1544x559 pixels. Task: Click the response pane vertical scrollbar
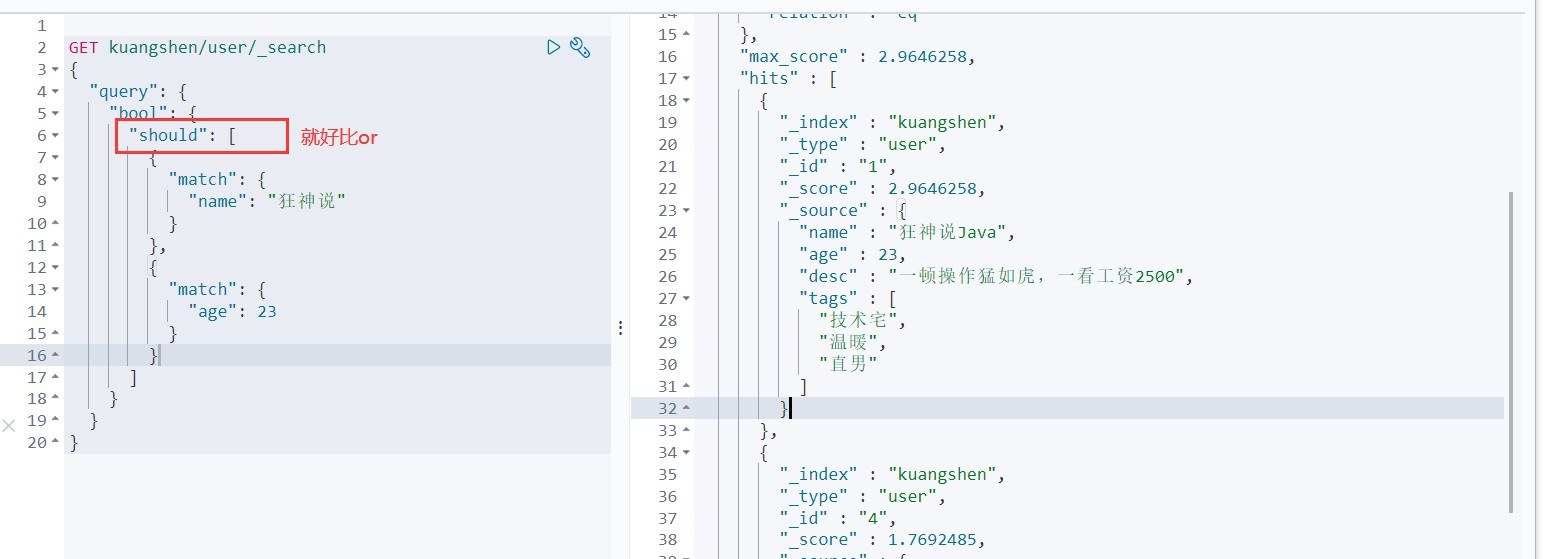coord(1510,350)
